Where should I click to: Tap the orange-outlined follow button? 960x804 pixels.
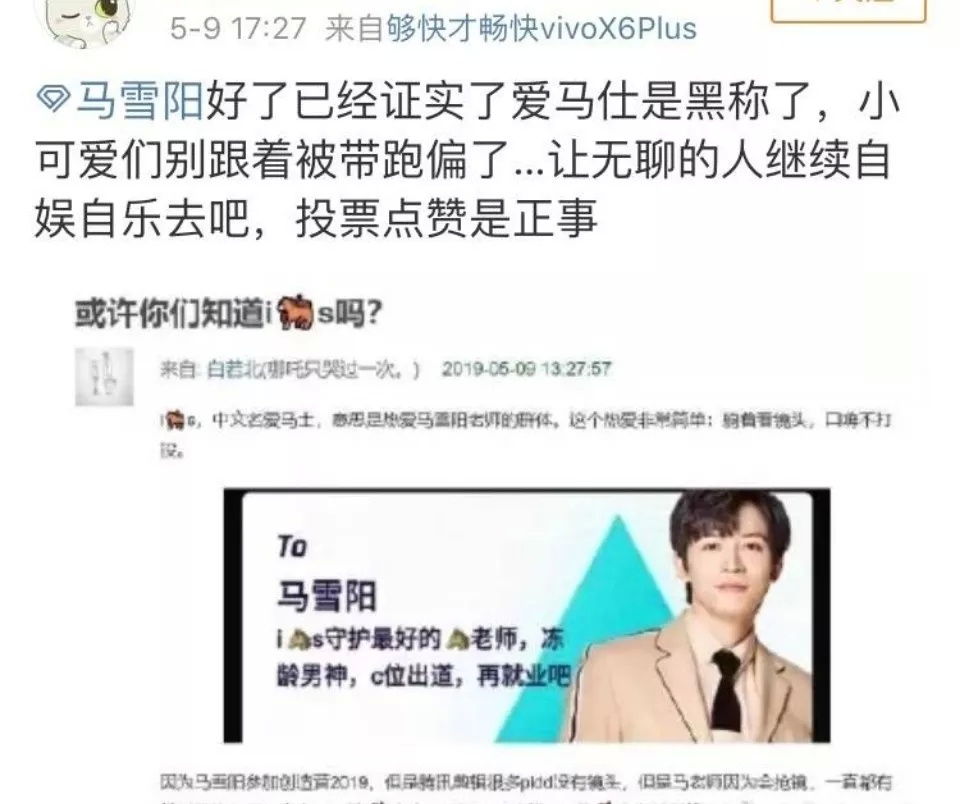point(848,9)
